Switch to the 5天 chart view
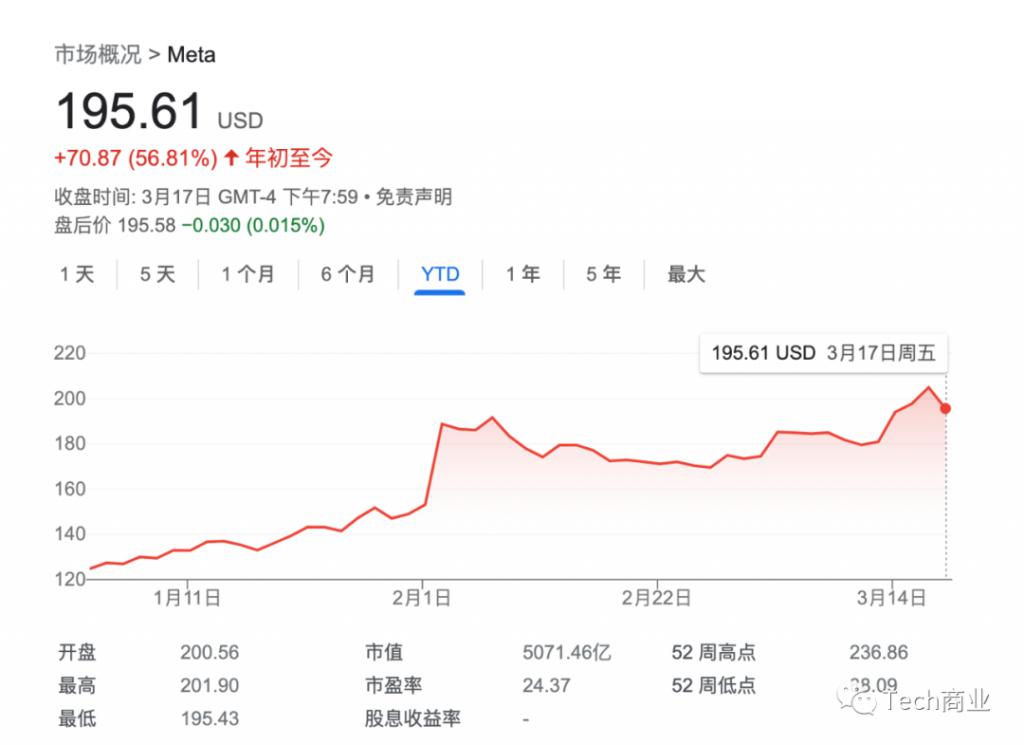The image size is (1024, 745). pyautogui.click(x=156, y=273)
